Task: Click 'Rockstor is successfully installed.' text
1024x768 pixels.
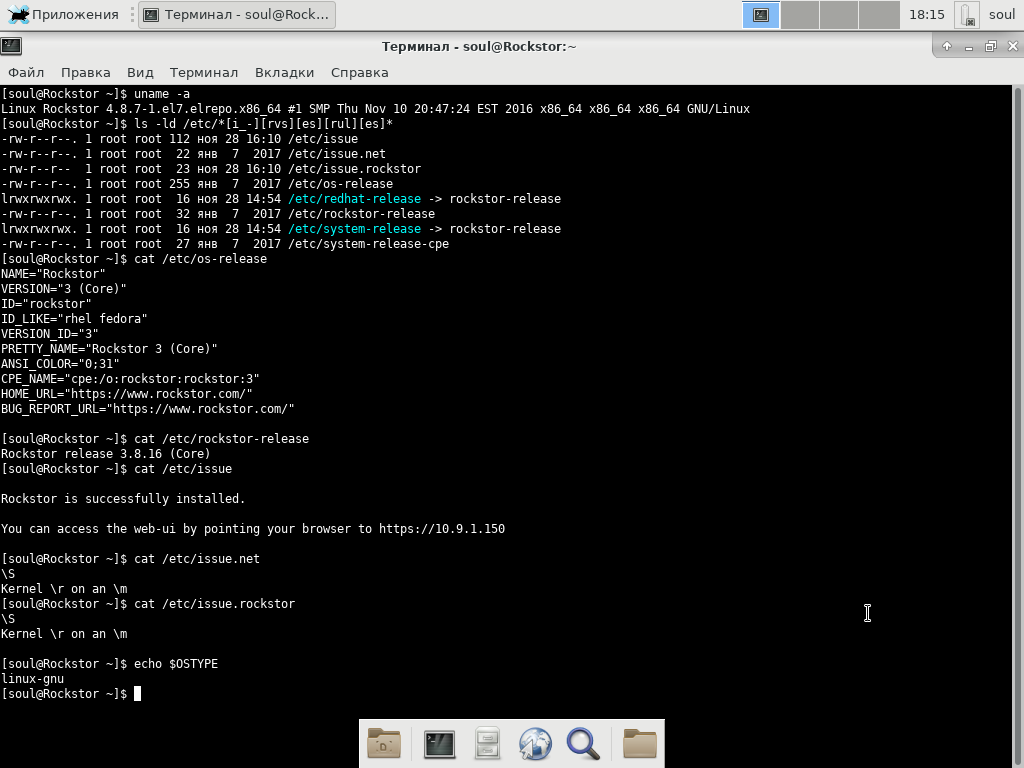Action: pyautogui.click(x=123, y=499)
